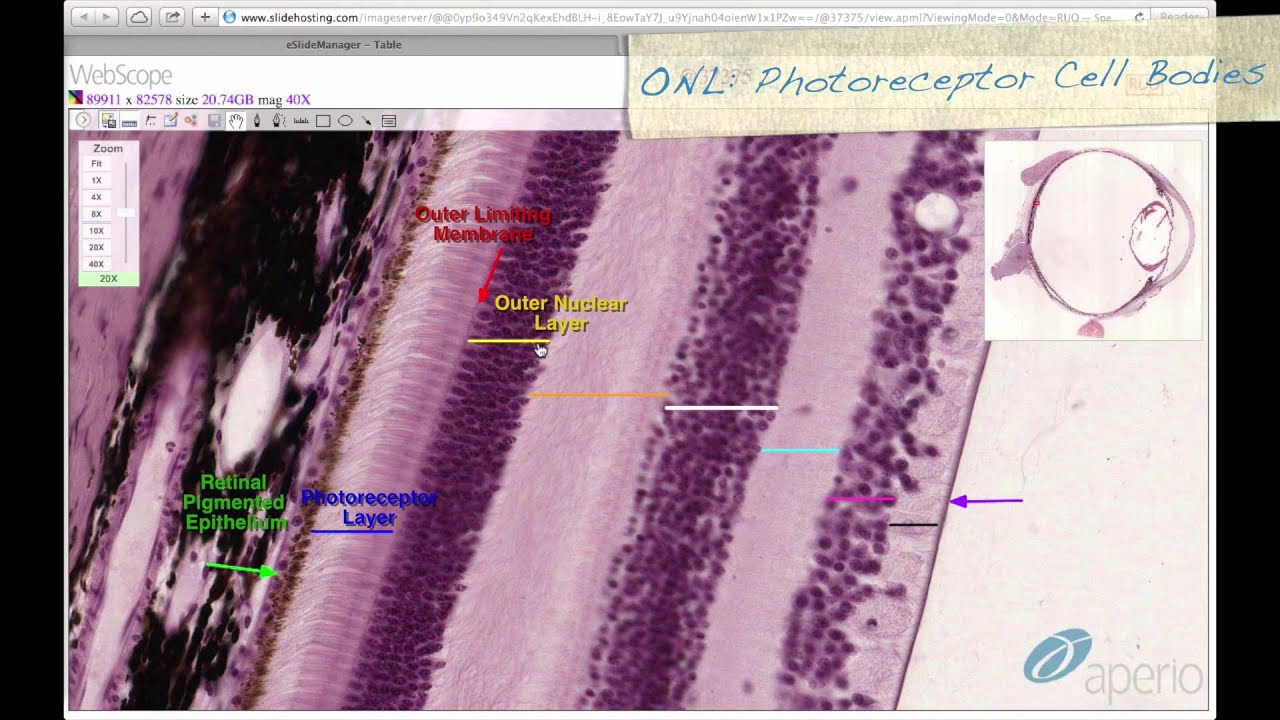Screen dimensions: 1280x720
Task: Toggle thumbnail and overview windows icon
Action: point(108,121)
